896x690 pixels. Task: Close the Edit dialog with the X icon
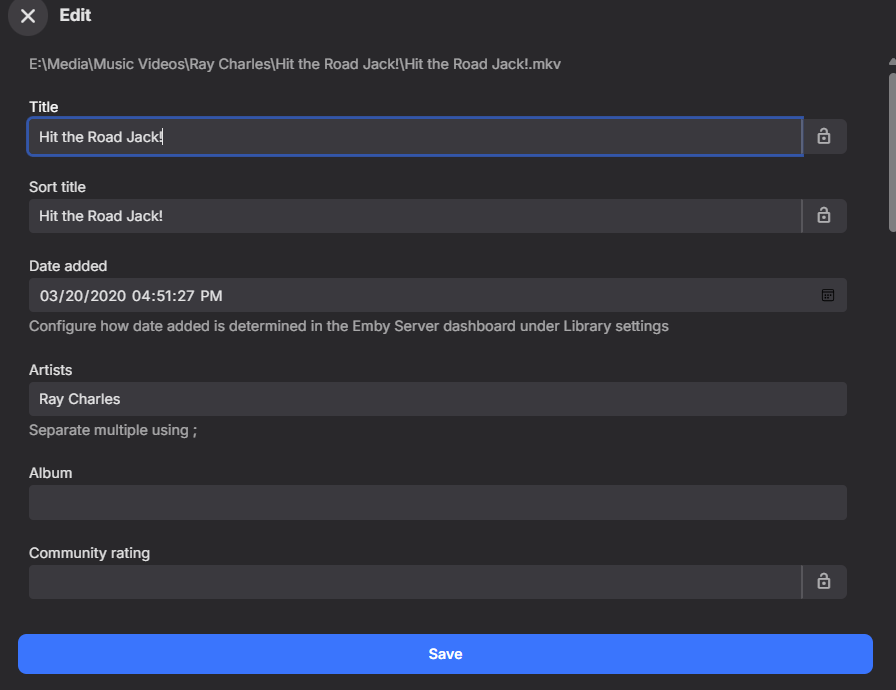point(28,16)
